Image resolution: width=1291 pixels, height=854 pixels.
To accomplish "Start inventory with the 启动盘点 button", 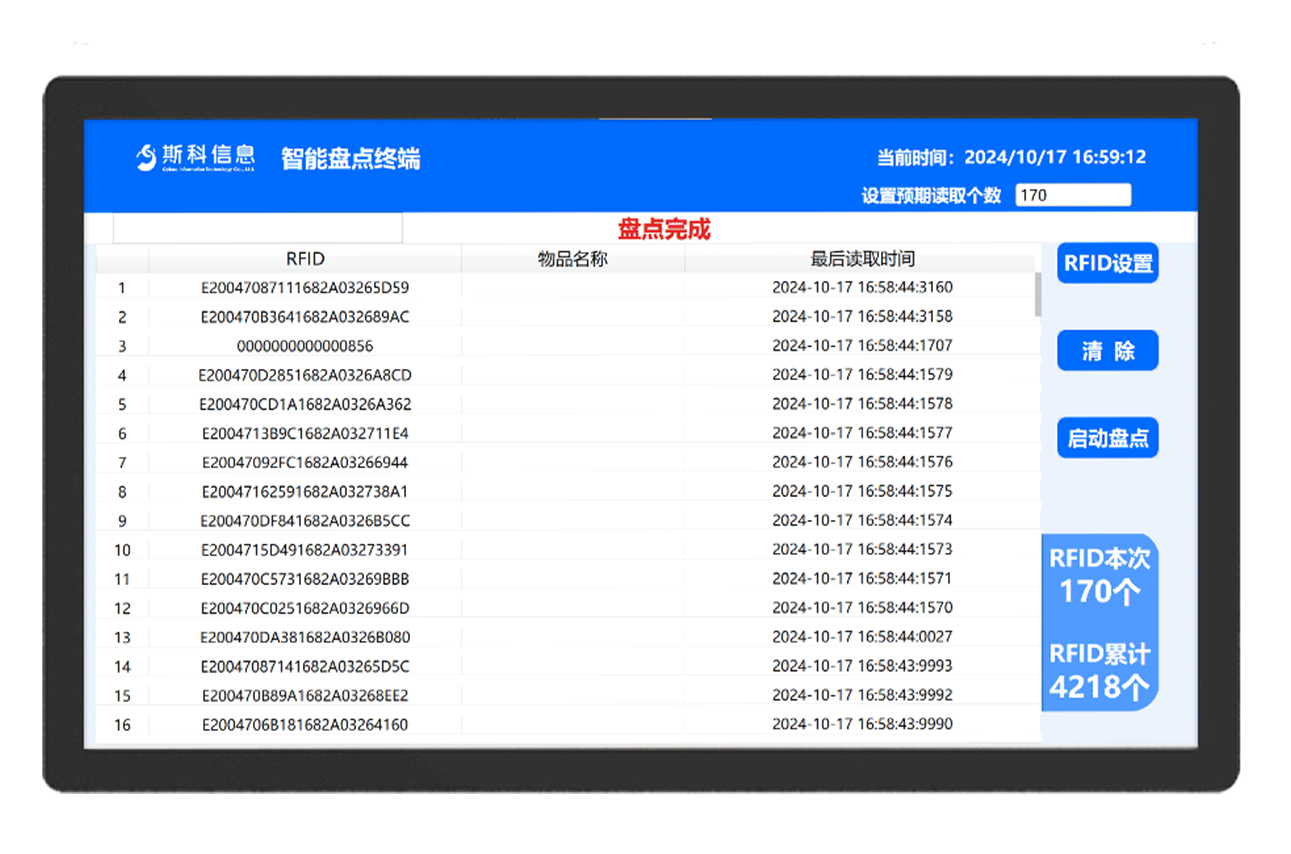I will 1107,438.
